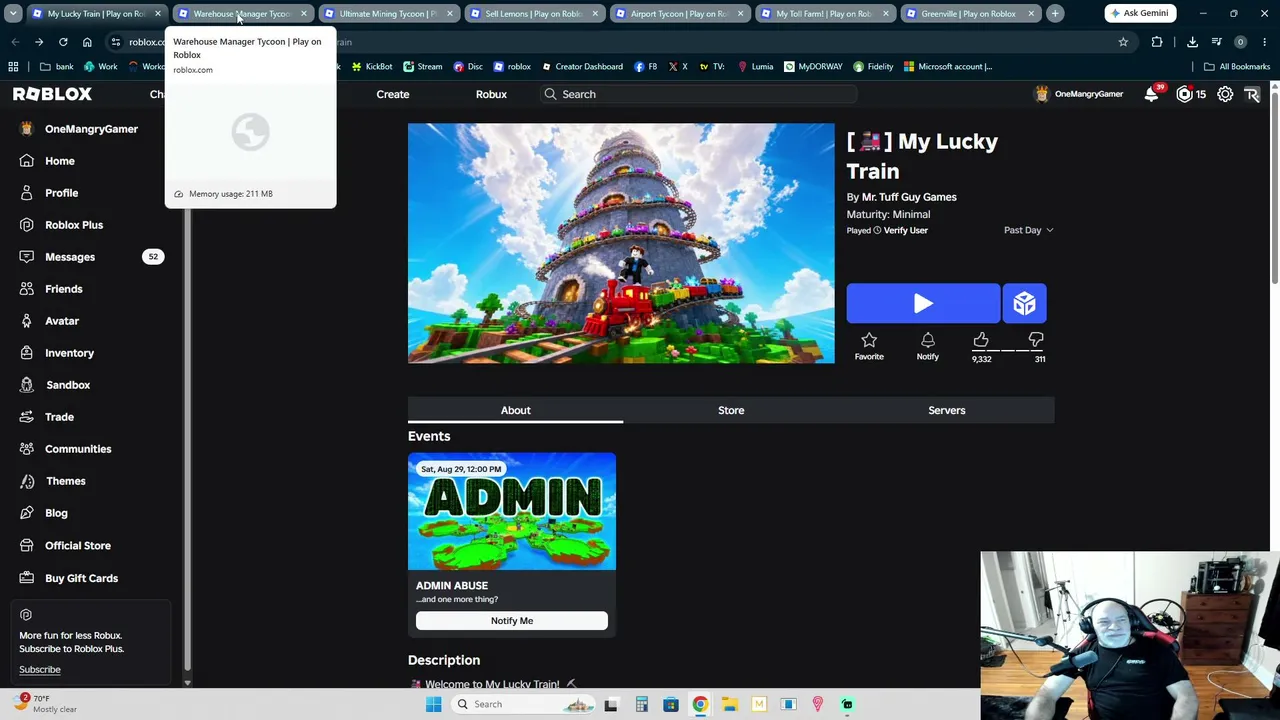The width and height of the screenshot is (1280, 720).
Task: Switch to Greenville browser tab
Action: (968, 14)
